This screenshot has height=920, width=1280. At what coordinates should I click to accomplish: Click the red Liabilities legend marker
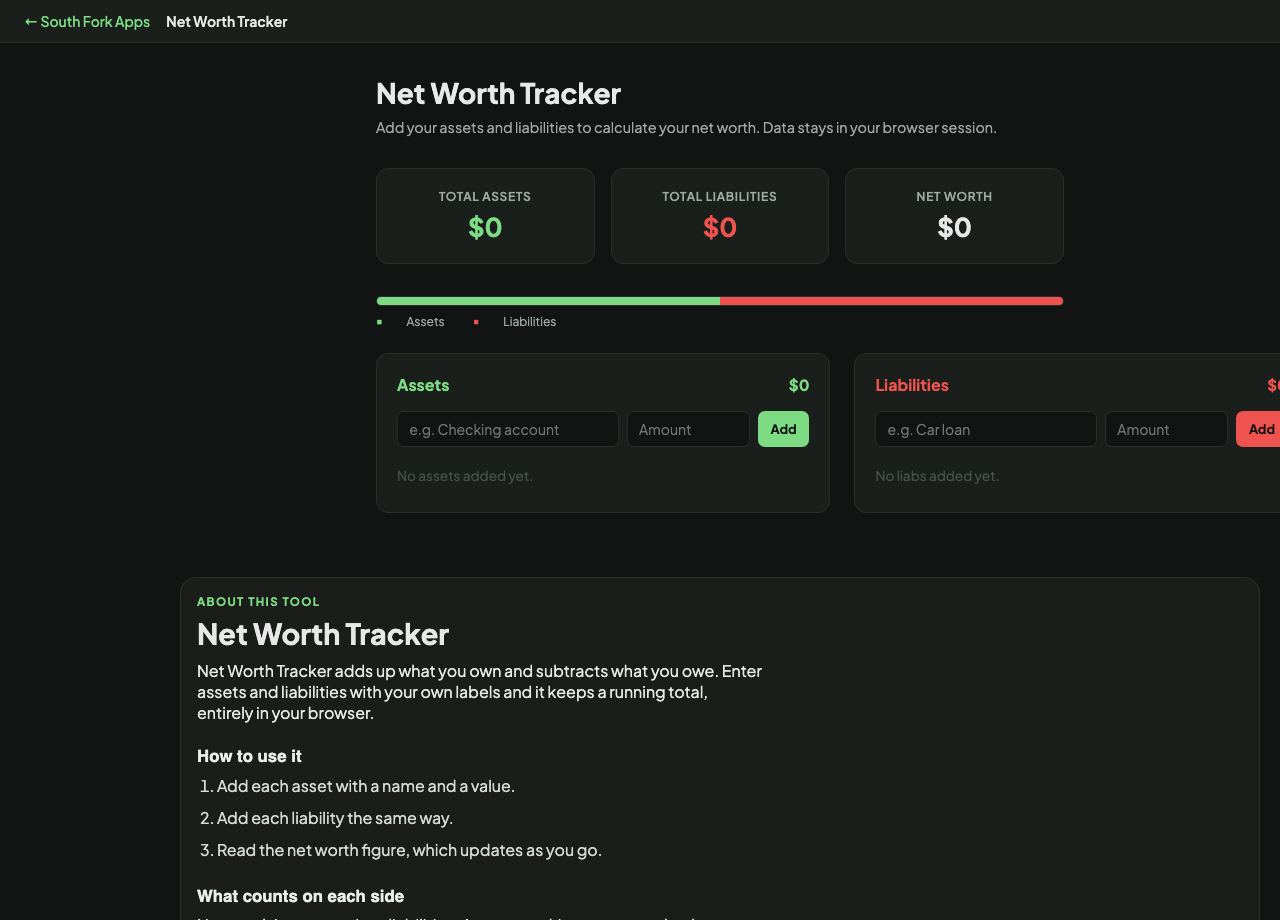[x=476, y=322]
